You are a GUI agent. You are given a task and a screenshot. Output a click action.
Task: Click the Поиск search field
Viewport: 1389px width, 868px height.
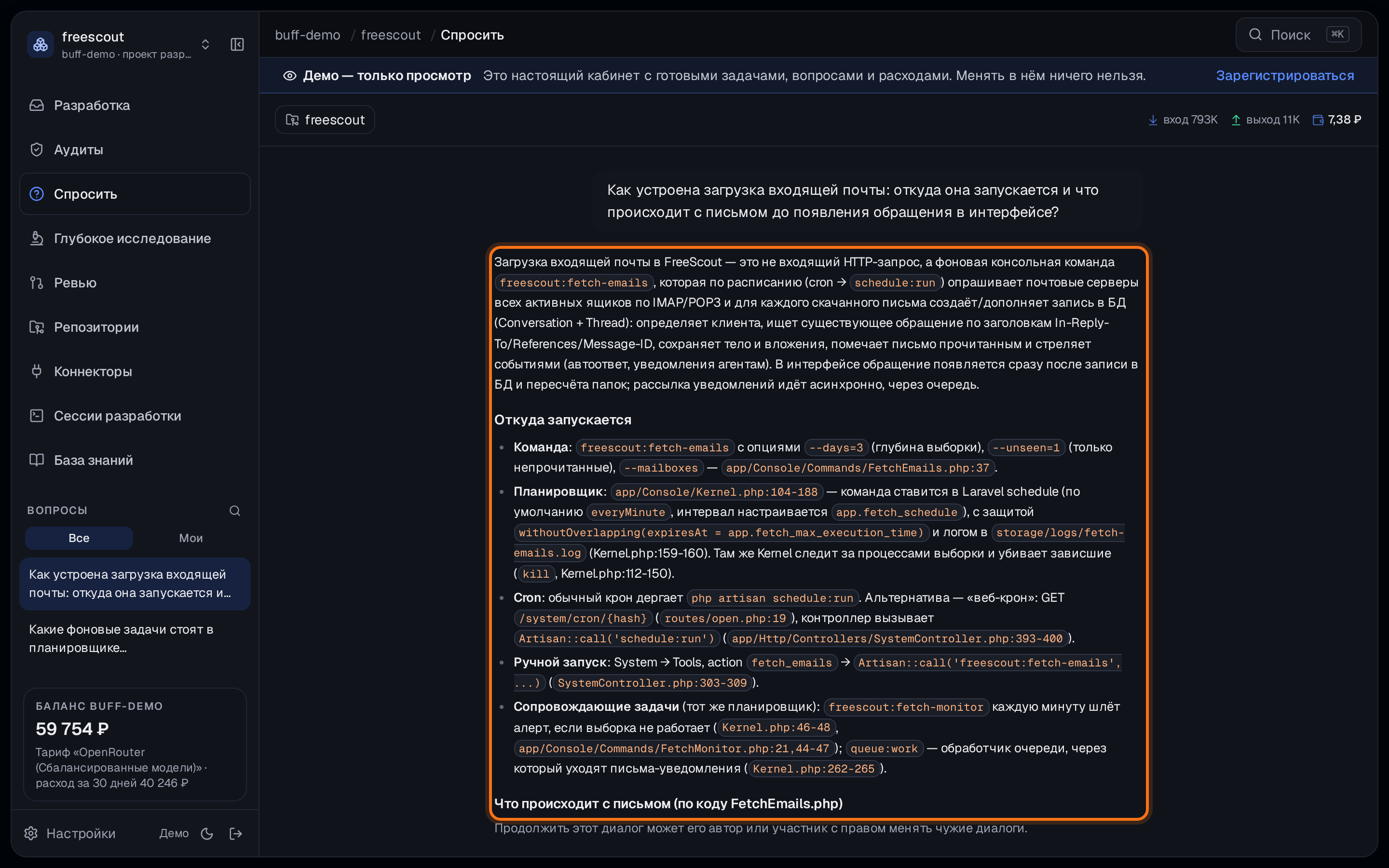pyautogui.click(x=1298, y=35)
